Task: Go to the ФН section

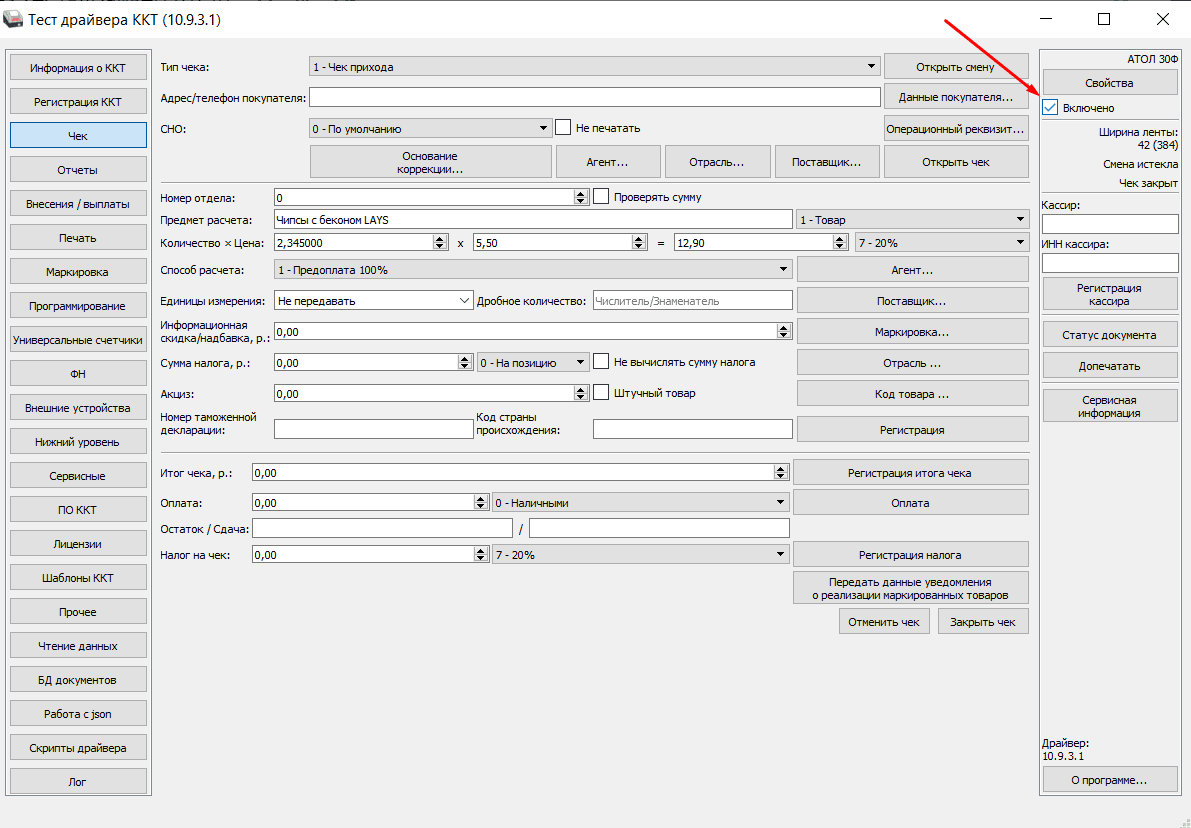Action: pyautogui.click(x=78, y=374)
